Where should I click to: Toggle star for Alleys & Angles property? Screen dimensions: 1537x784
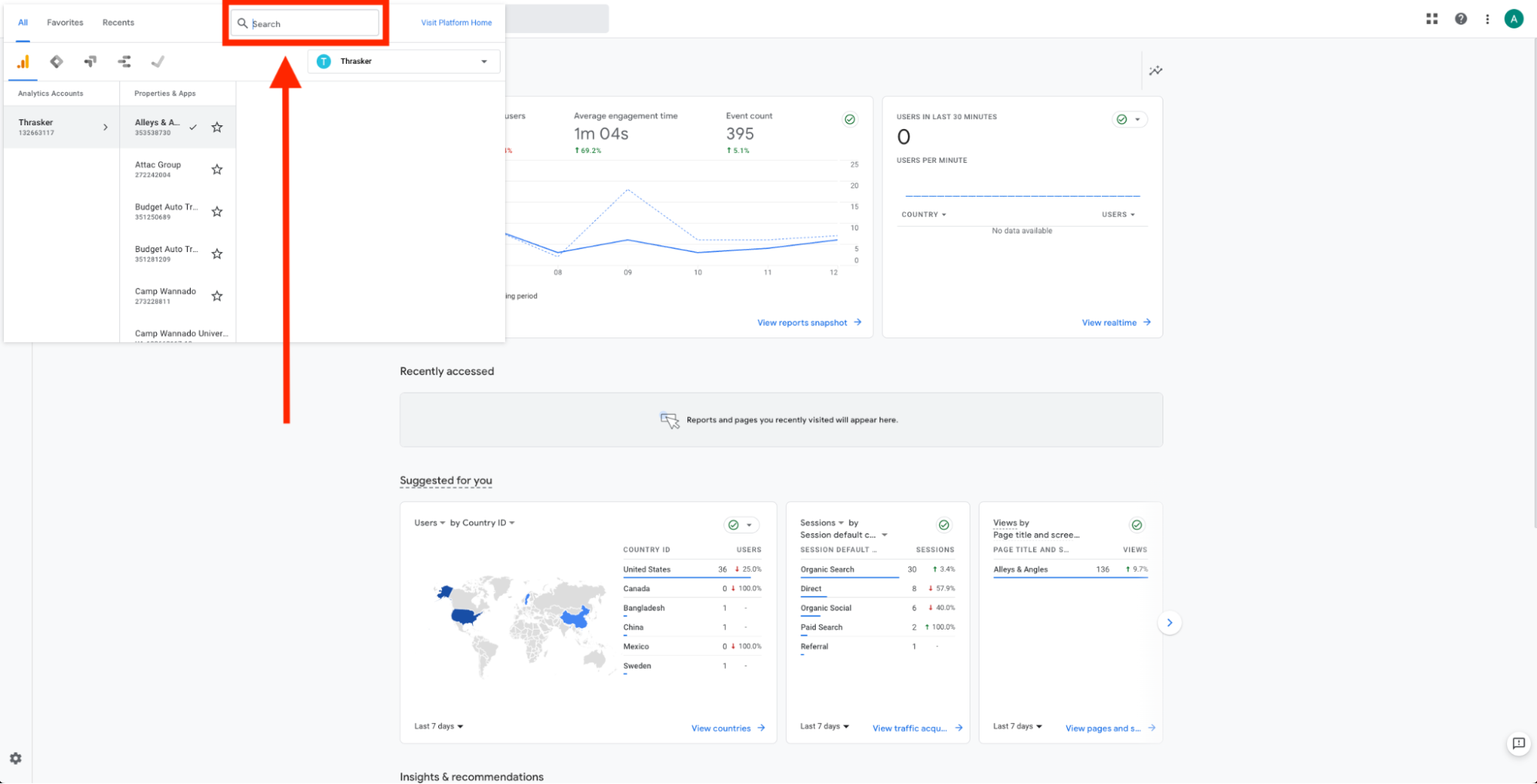coord(217,128)
